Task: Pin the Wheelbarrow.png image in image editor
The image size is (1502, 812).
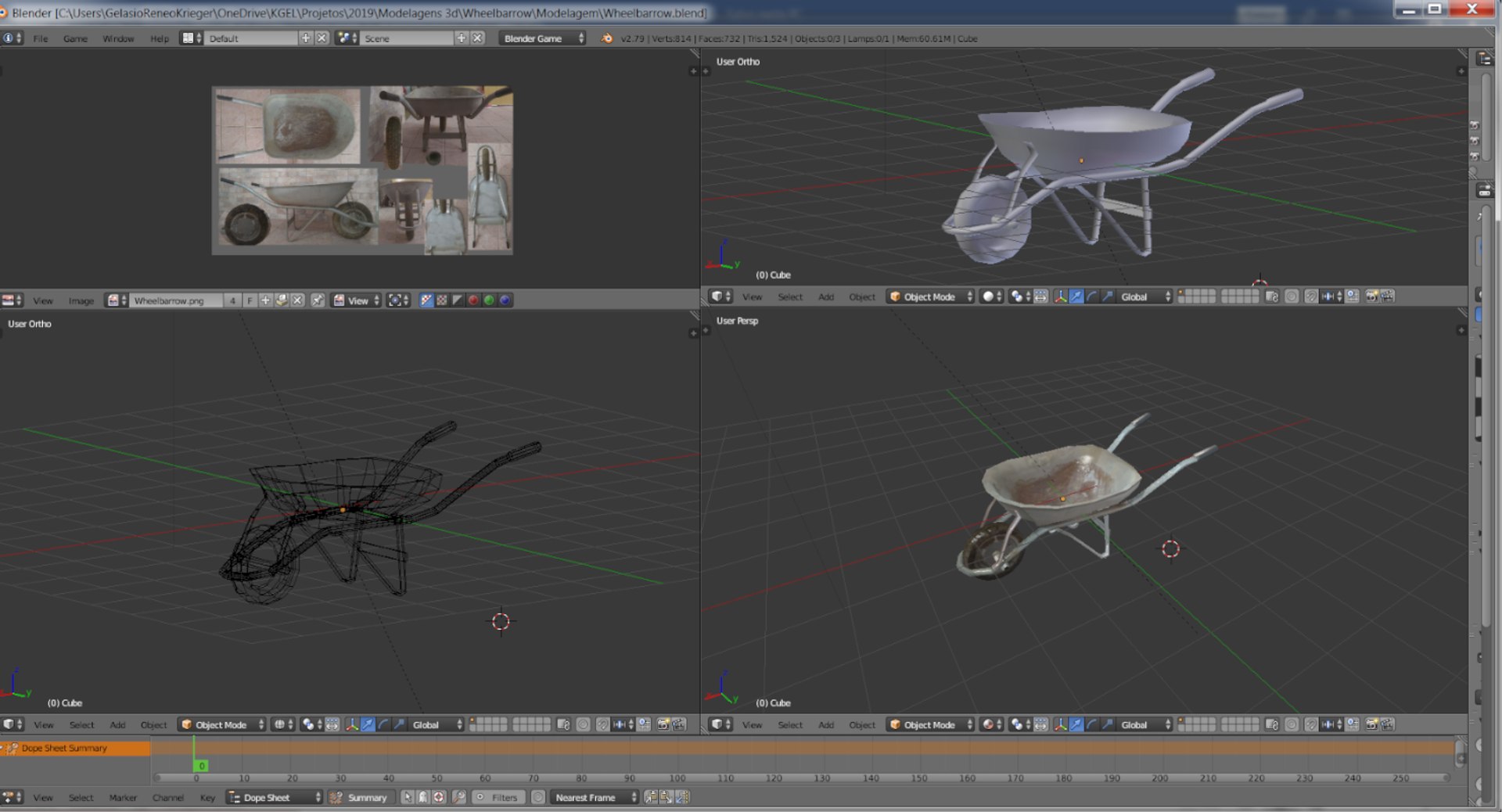Action: tap(318, 300)
